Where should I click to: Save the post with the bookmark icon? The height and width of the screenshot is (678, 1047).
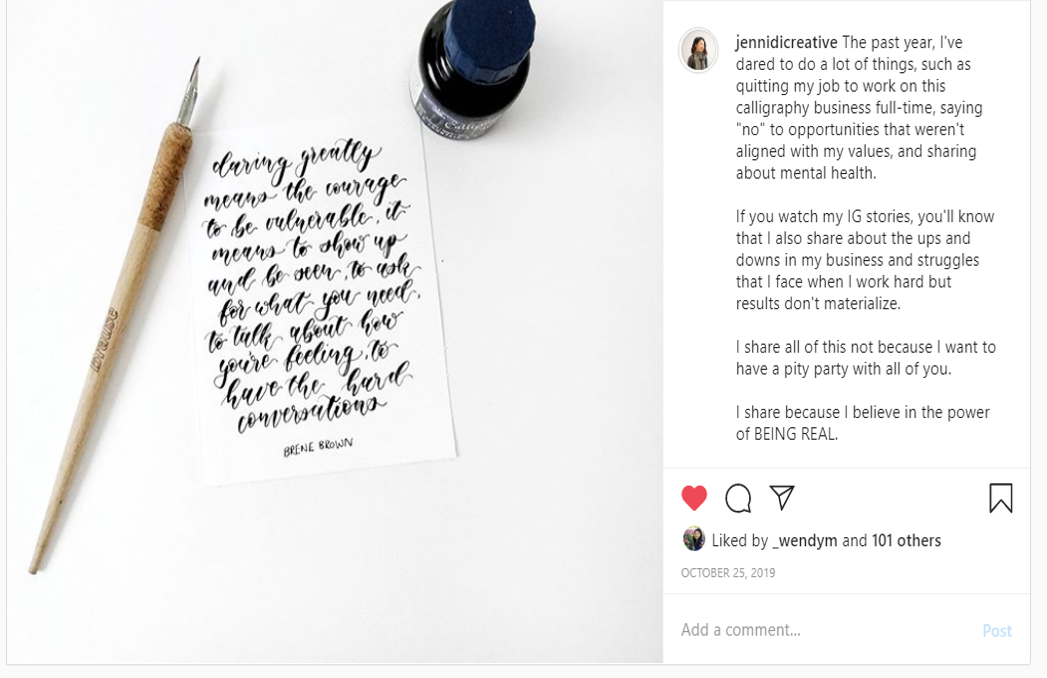(x=1000, y=498)
